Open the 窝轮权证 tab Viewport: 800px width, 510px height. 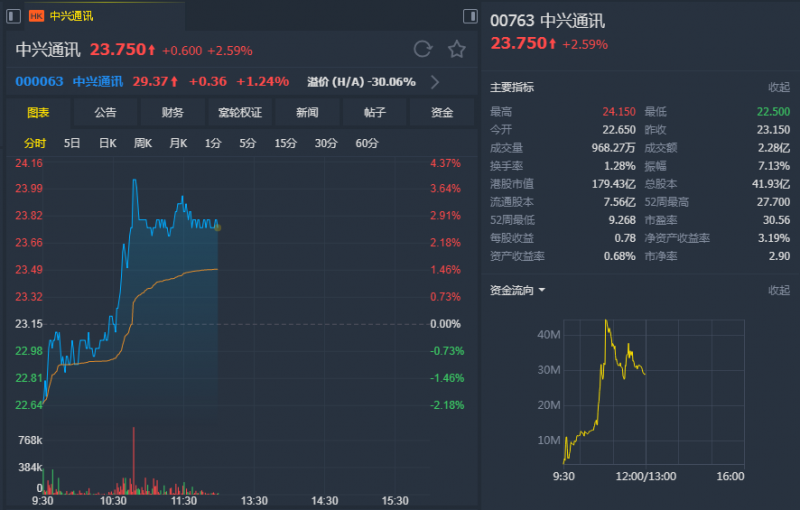coord(240,113)
